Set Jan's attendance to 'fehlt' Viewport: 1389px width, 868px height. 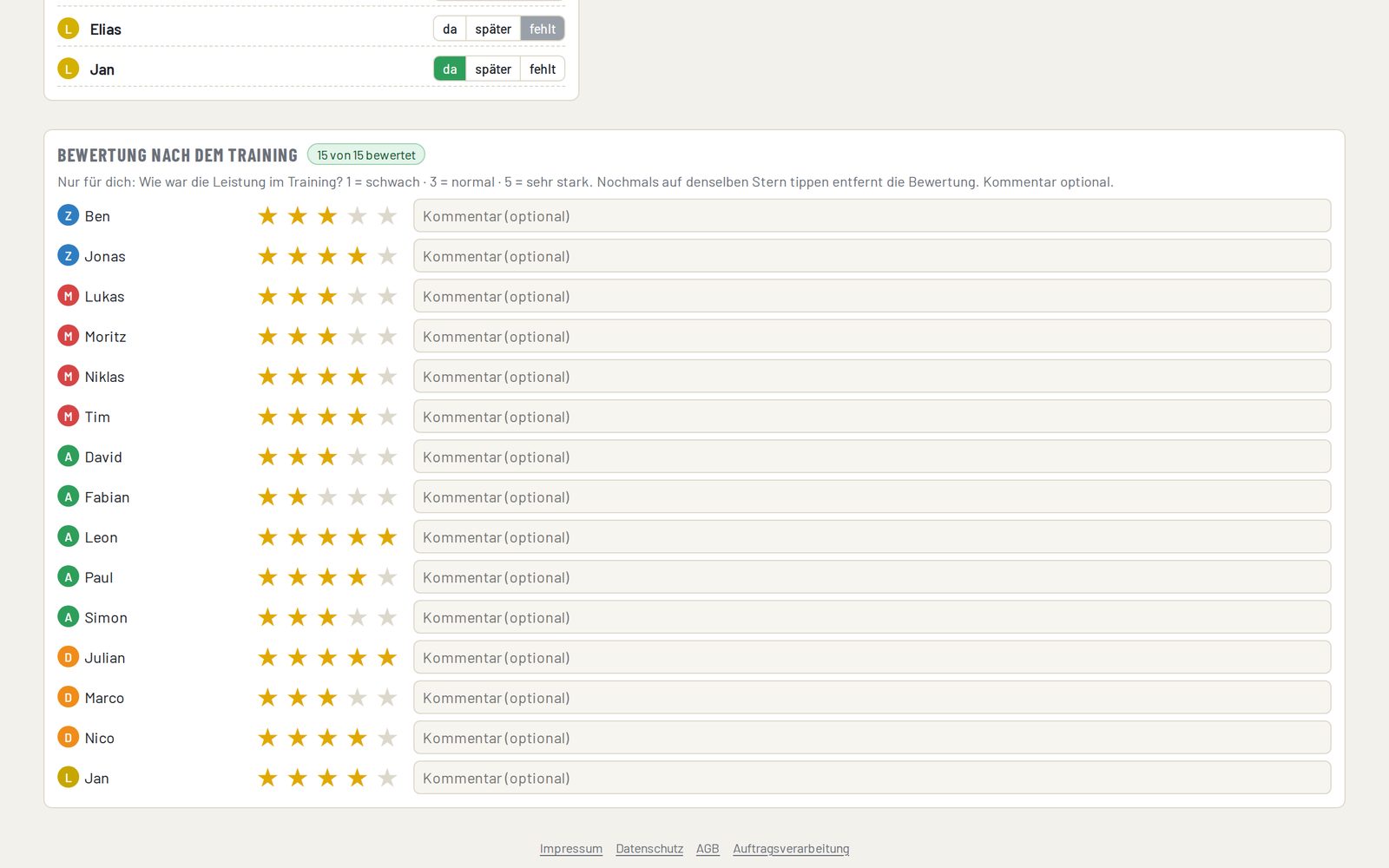543,69
